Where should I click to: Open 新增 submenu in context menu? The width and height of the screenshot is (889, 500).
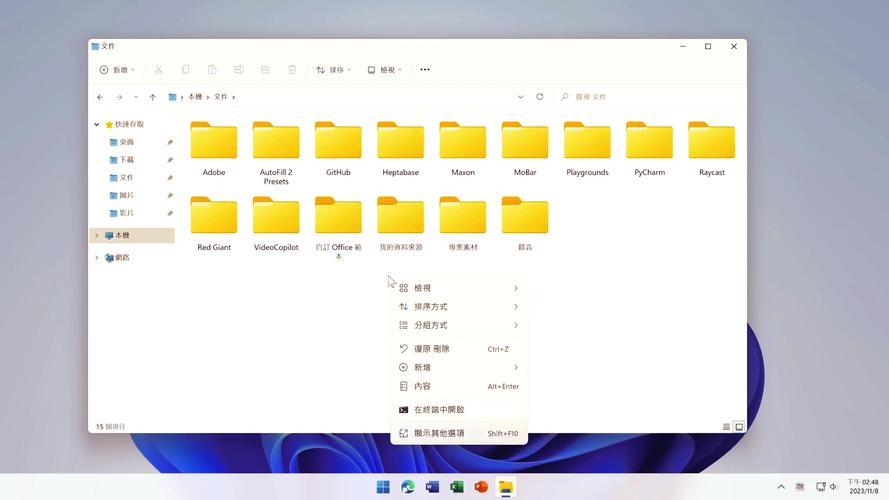click(459, 367)
